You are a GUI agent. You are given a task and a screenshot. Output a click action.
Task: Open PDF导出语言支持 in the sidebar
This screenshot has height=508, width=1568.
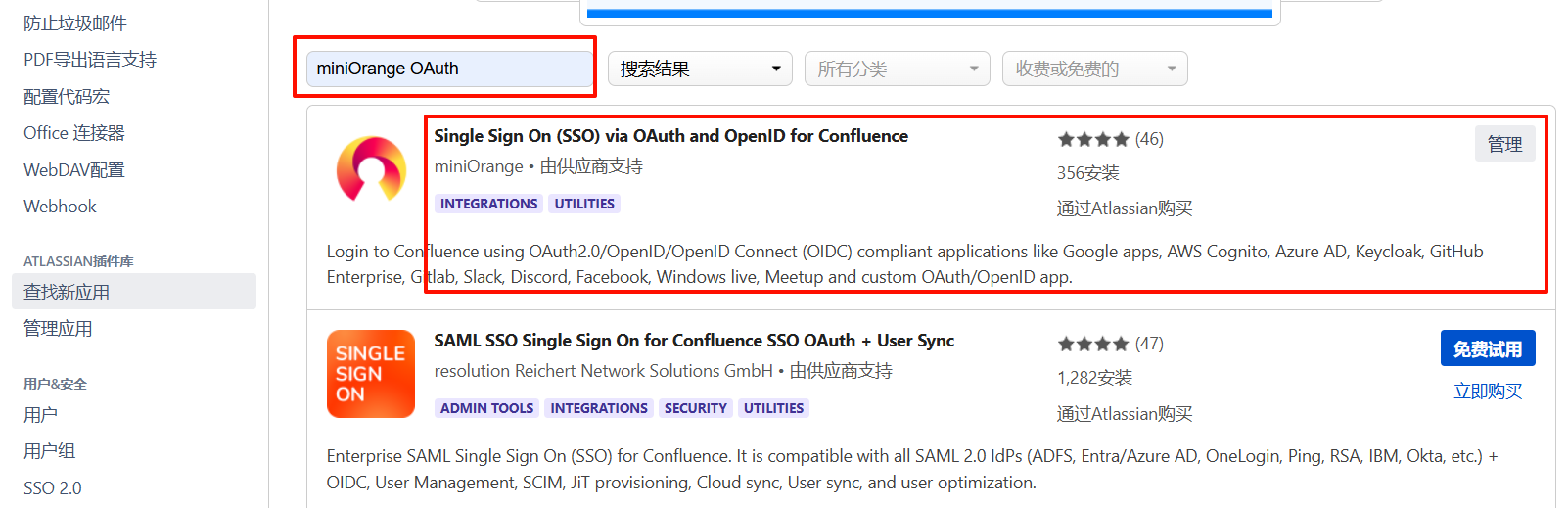click(90, 60)
